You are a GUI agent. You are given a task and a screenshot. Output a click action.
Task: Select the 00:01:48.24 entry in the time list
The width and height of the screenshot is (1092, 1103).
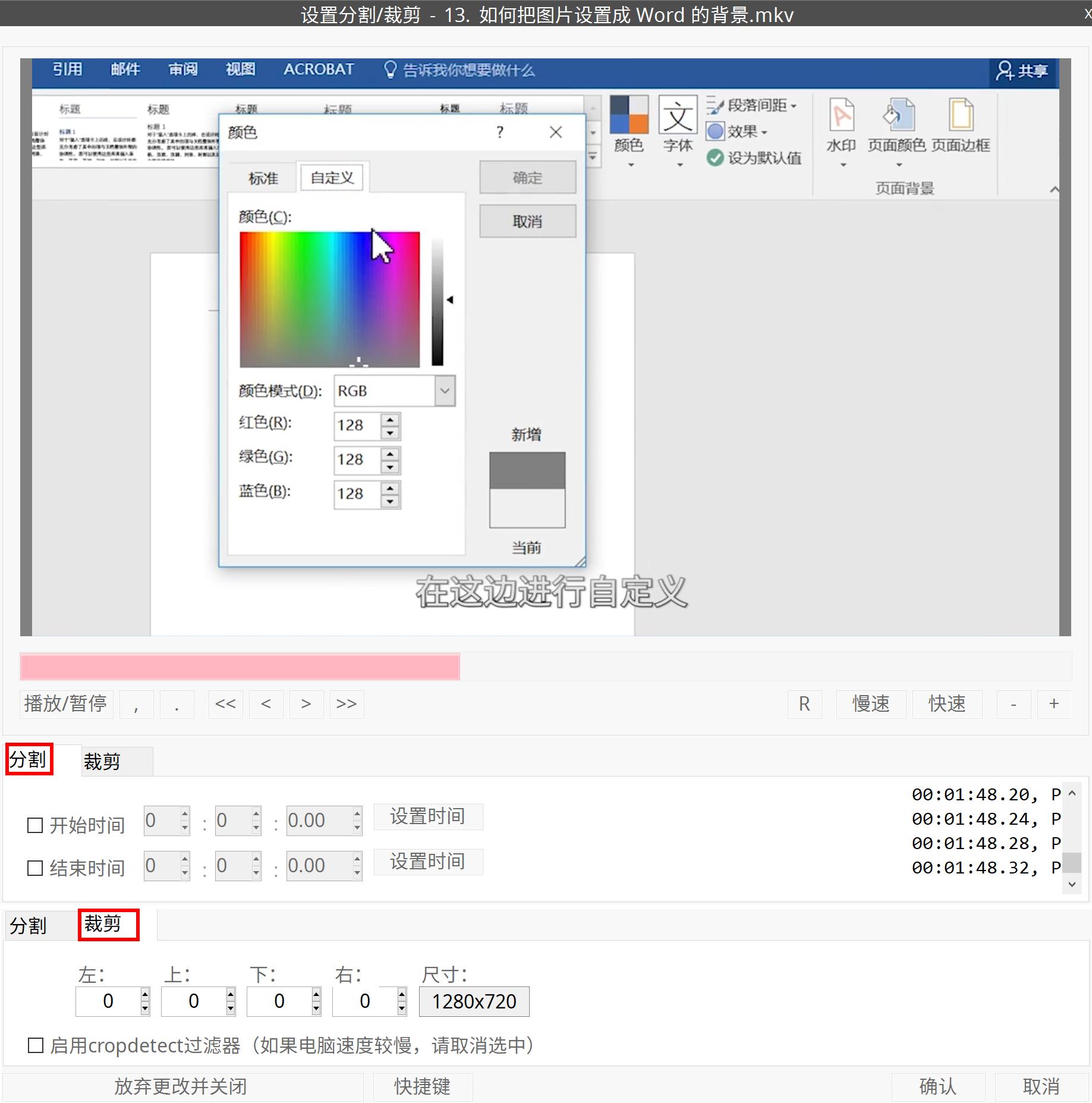[x=986, y=819]
